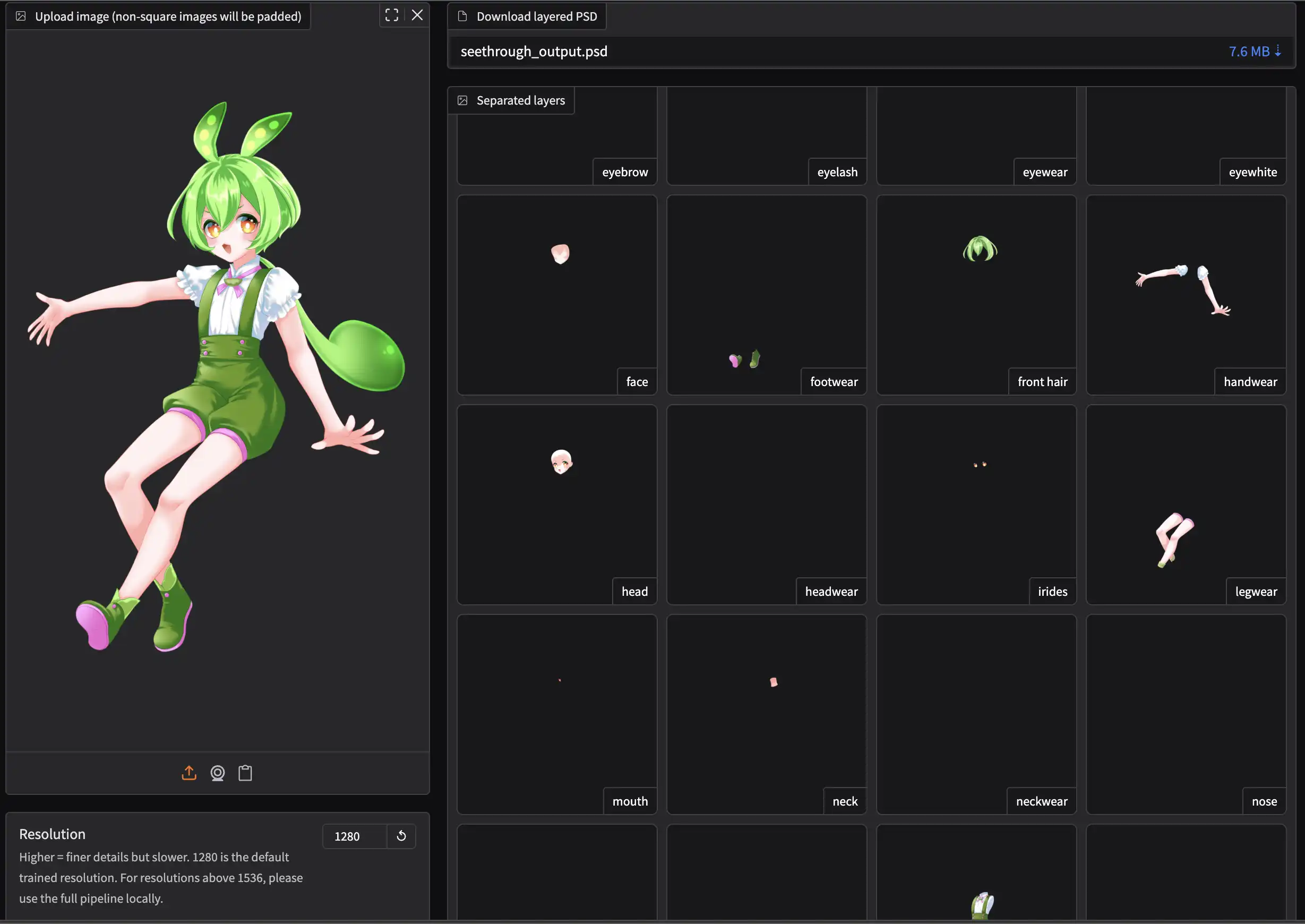Click the document icon beside Download layered PSD
The height and width of the screenshot is (924, 1305).
click(x=462, y=16)
